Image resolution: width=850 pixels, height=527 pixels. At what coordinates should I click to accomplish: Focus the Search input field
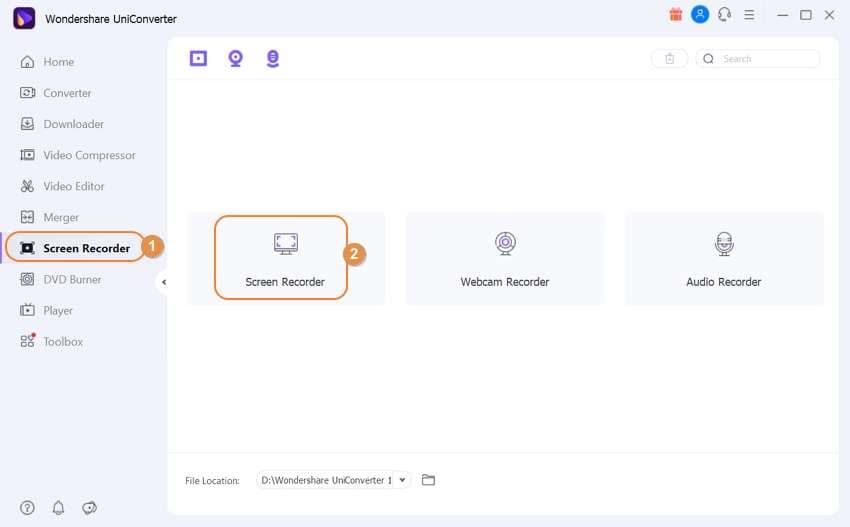(x=758, y=59)
